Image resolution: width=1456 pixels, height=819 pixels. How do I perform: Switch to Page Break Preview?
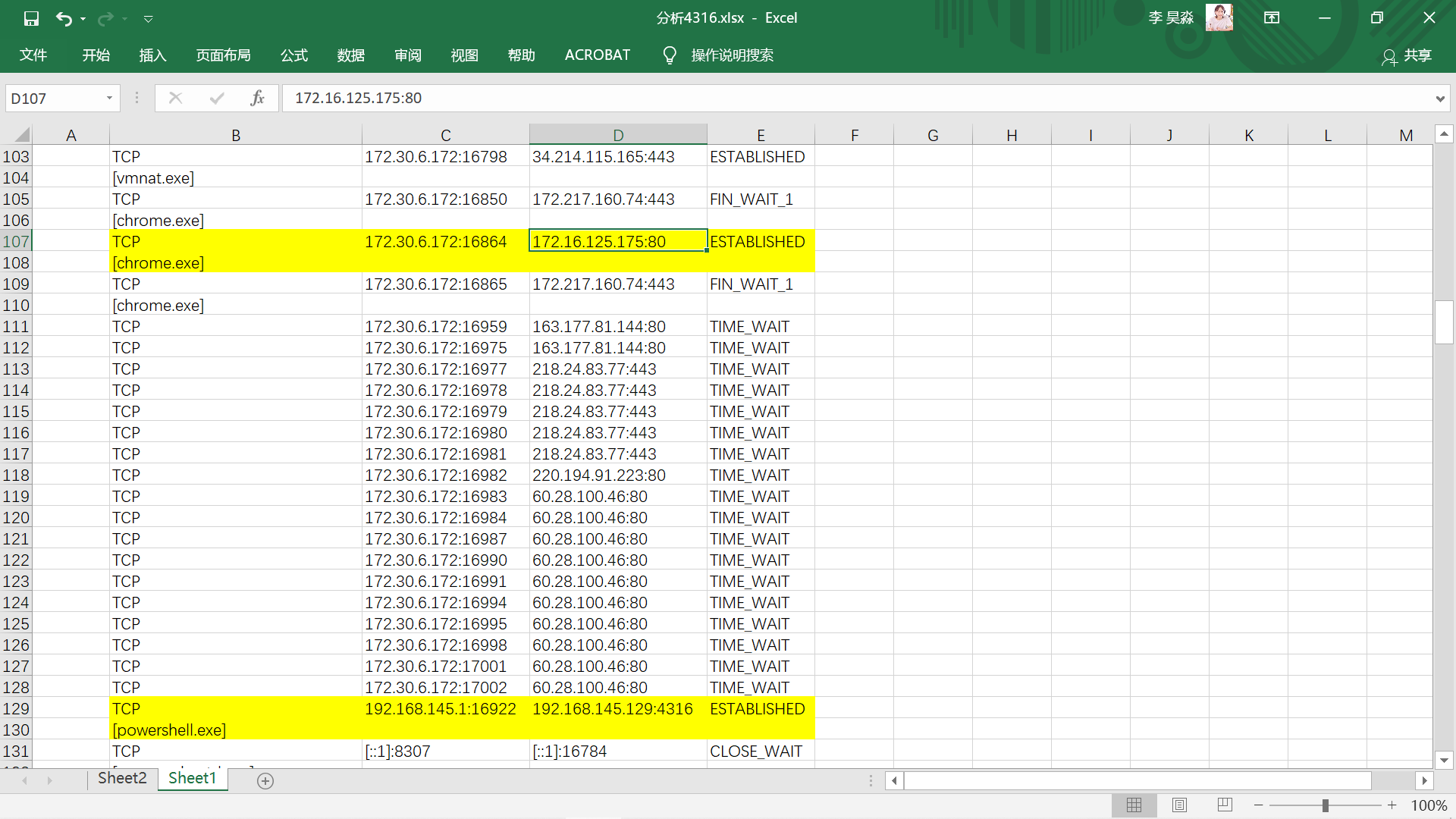coord(1225,805)
